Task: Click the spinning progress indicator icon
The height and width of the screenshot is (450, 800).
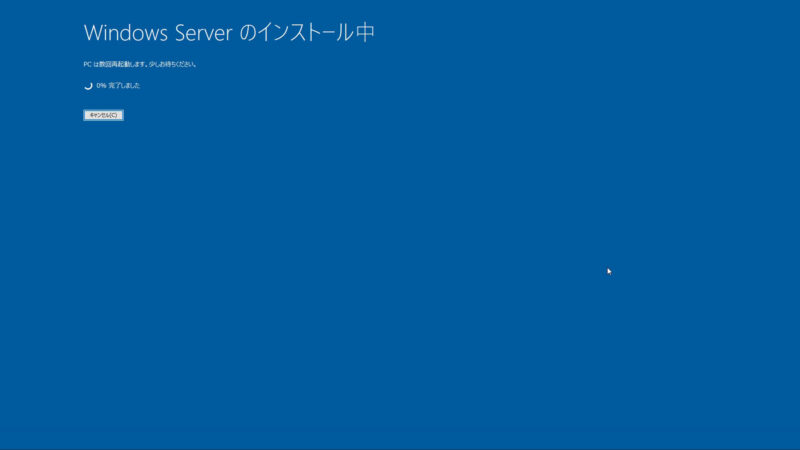Action: [88, 86]
